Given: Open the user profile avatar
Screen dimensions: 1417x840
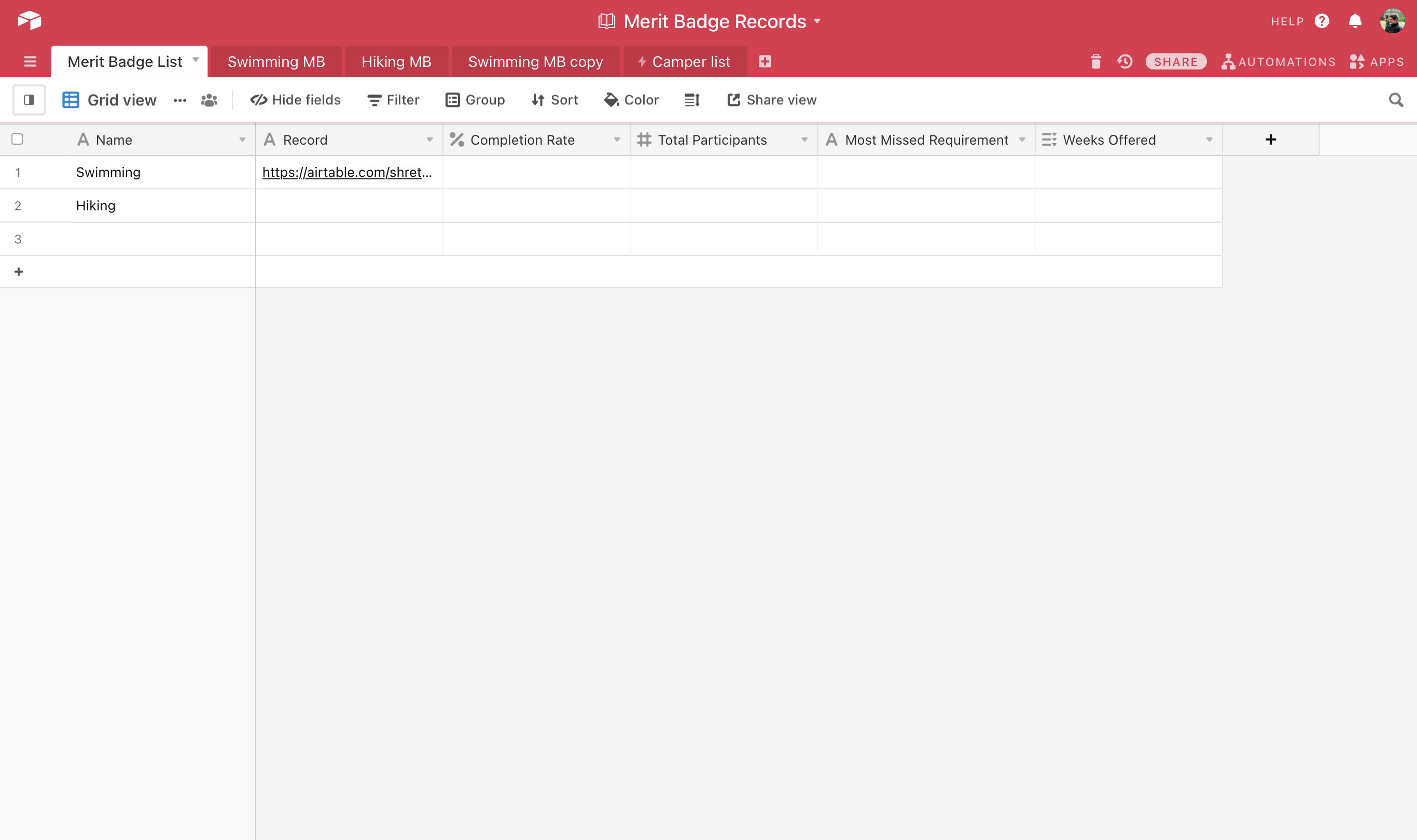Looking at the screenshot, I should click(x=1392, y=21).
